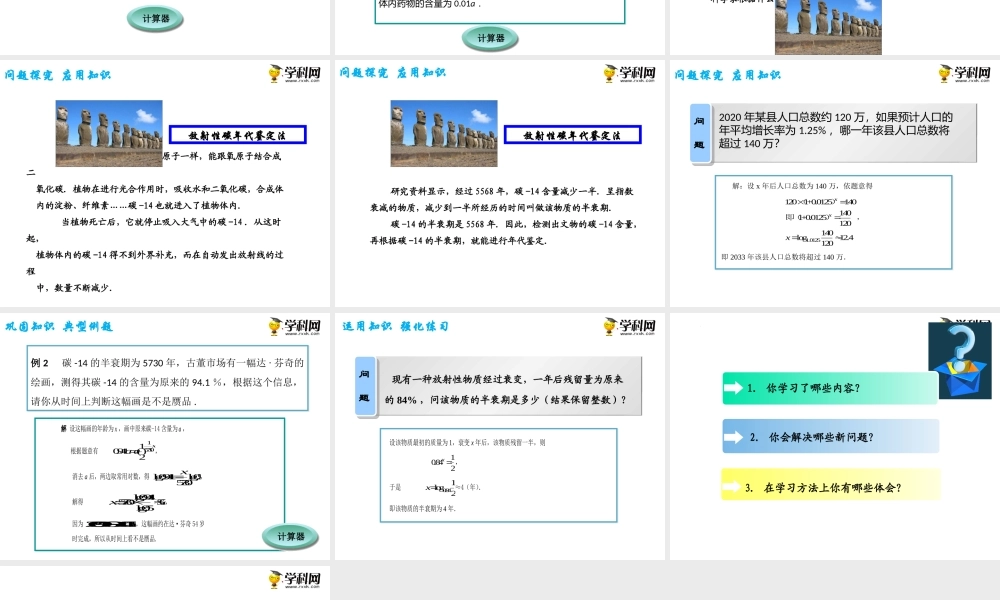Select the Easter Island photo at the top right
1000x600 pixels.
[x=828, y=26]
